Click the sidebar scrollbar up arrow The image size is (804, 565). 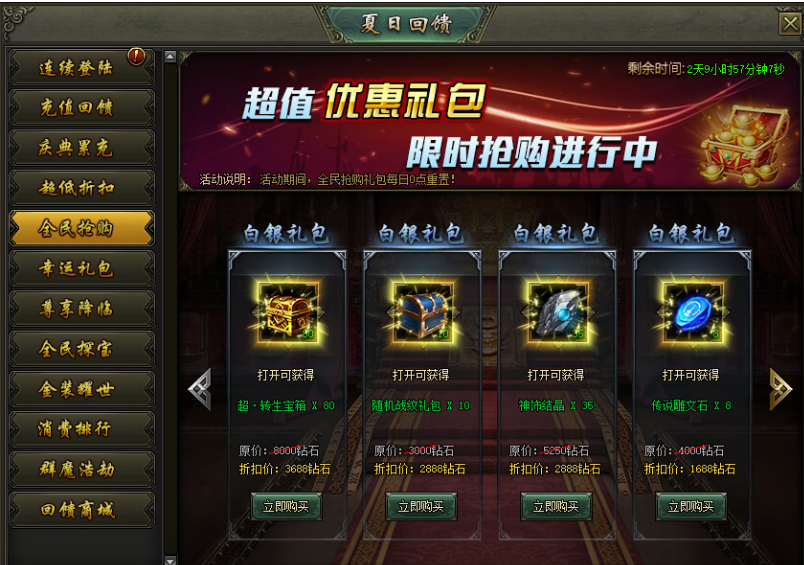[170, 56]
